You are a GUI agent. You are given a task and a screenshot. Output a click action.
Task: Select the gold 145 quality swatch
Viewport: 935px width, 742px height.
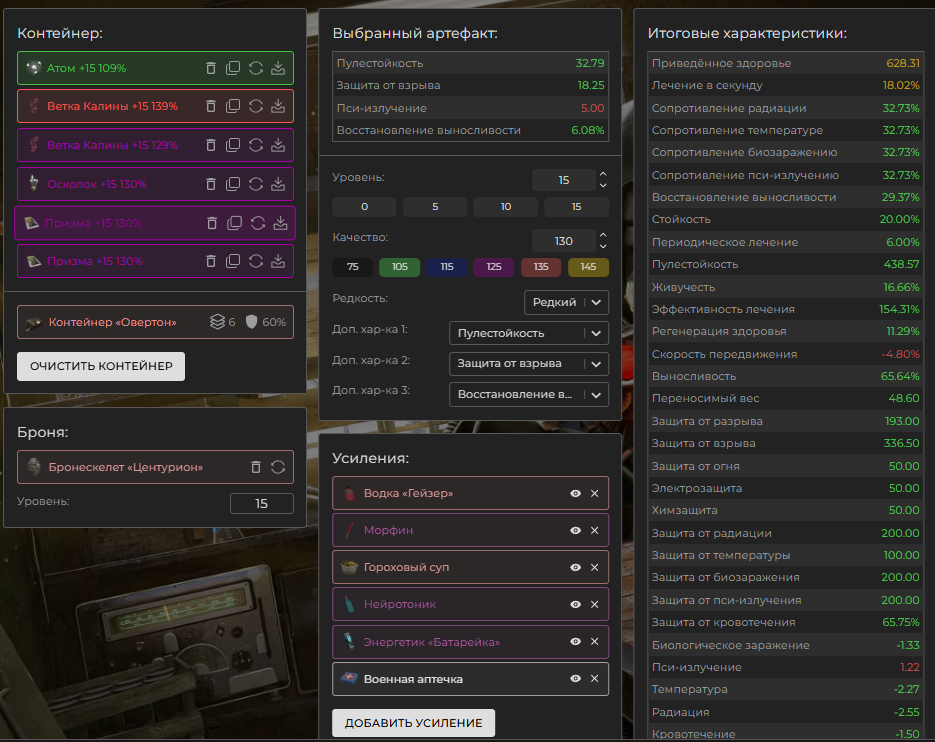pyautogui.click(x=589, y=267)
